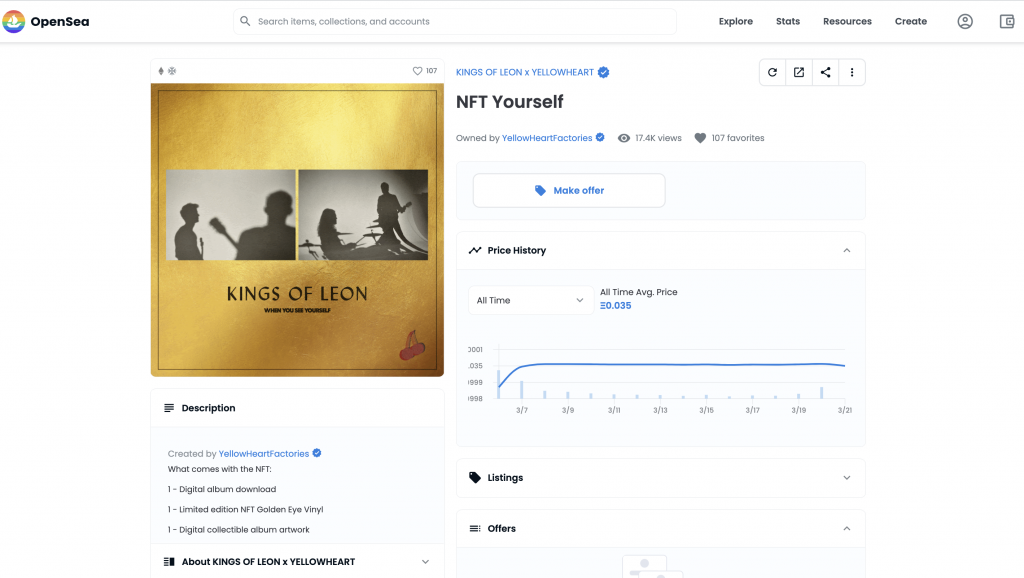Click the freeze metadata snowflake icon
Image resolution: width=1024 pixels, height=578 pixels.
click(172, 71)
